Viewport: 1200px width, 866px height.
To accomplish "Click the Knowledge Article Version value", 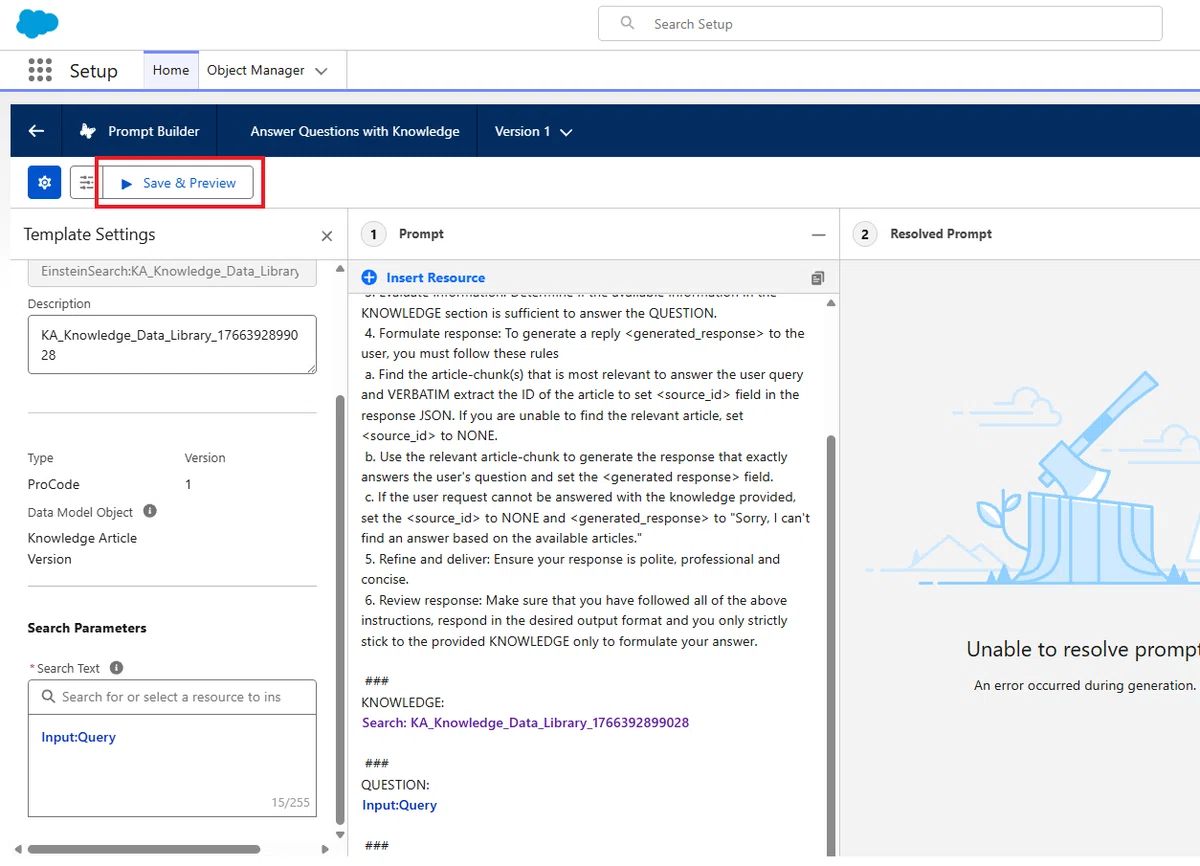I will [82, 548].
